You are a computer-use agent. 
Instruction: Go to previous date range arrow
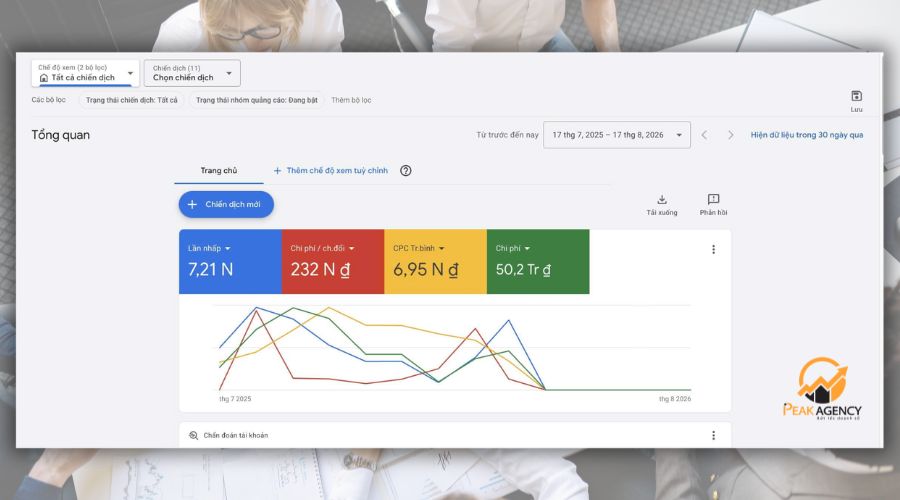pyautogui.click(x=704, y=135)
